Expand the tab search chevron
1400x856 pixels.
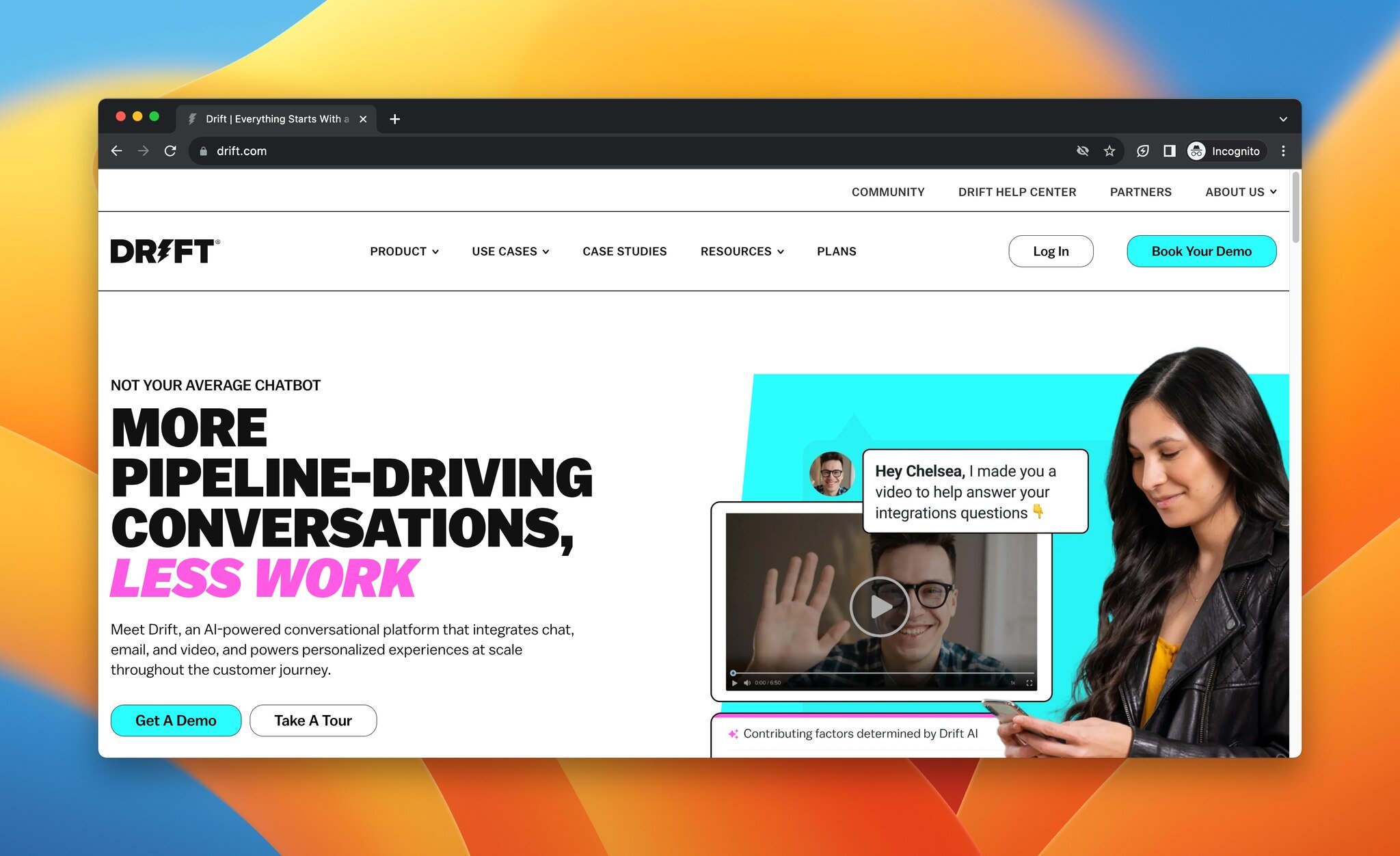(x=1282, y=119)
